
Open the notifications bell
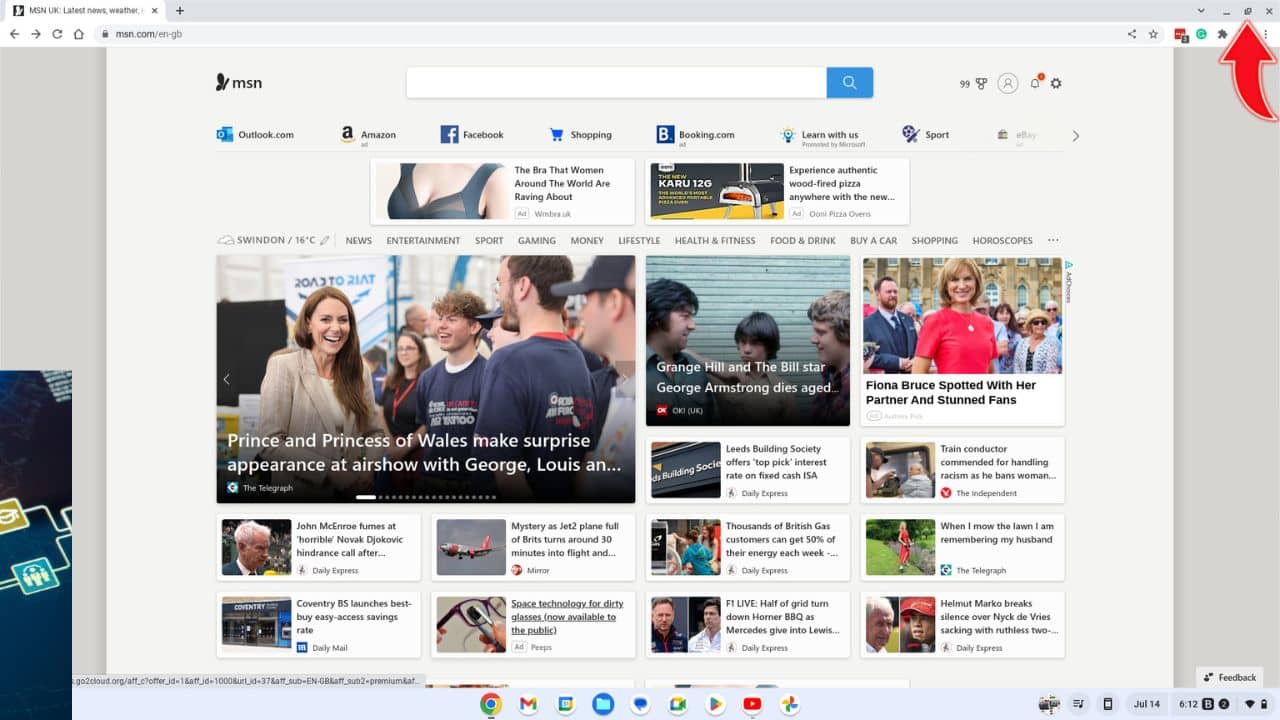tap(1035, 83)
